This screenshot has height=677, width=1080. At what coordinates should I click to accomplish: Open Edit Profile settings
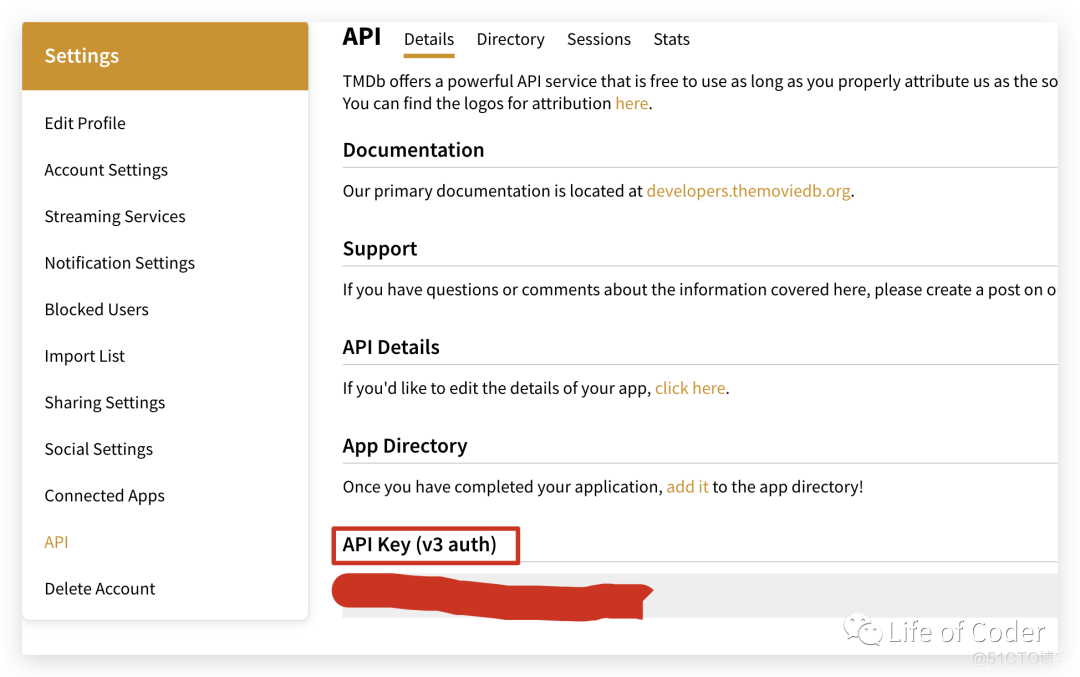[85, 123]
